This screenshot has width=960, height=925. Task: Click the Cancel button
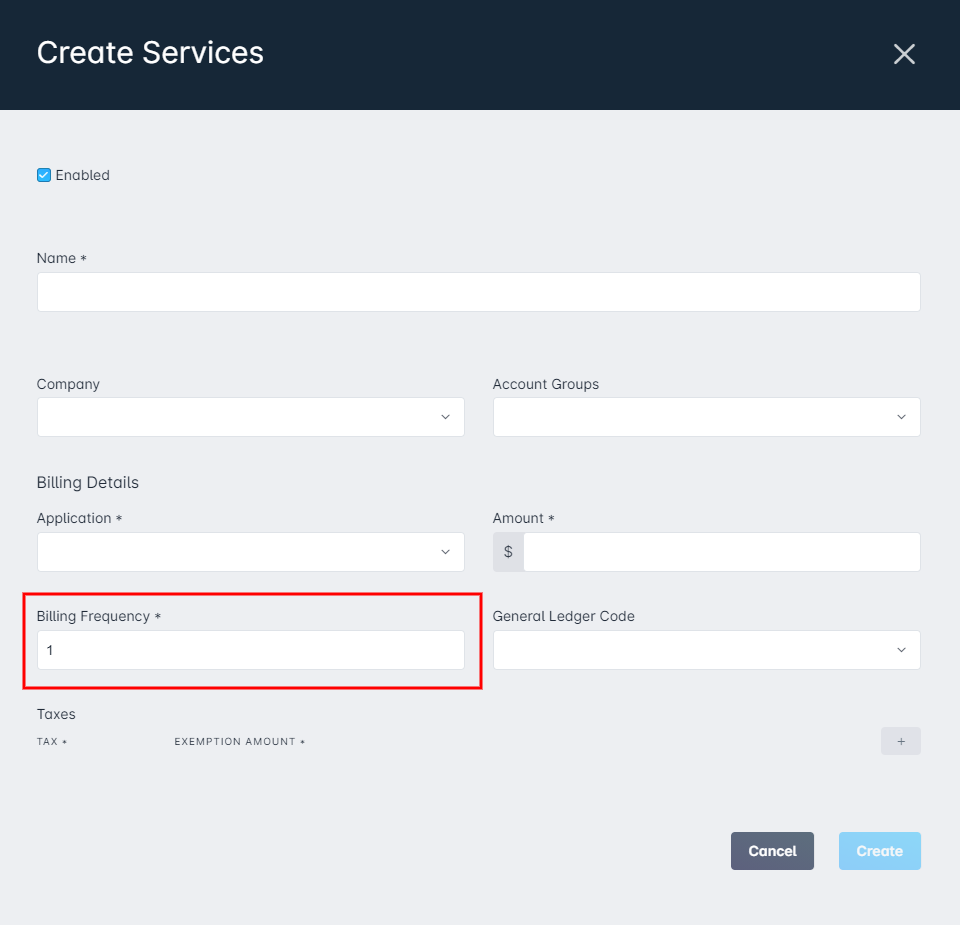tap(772, 851)
